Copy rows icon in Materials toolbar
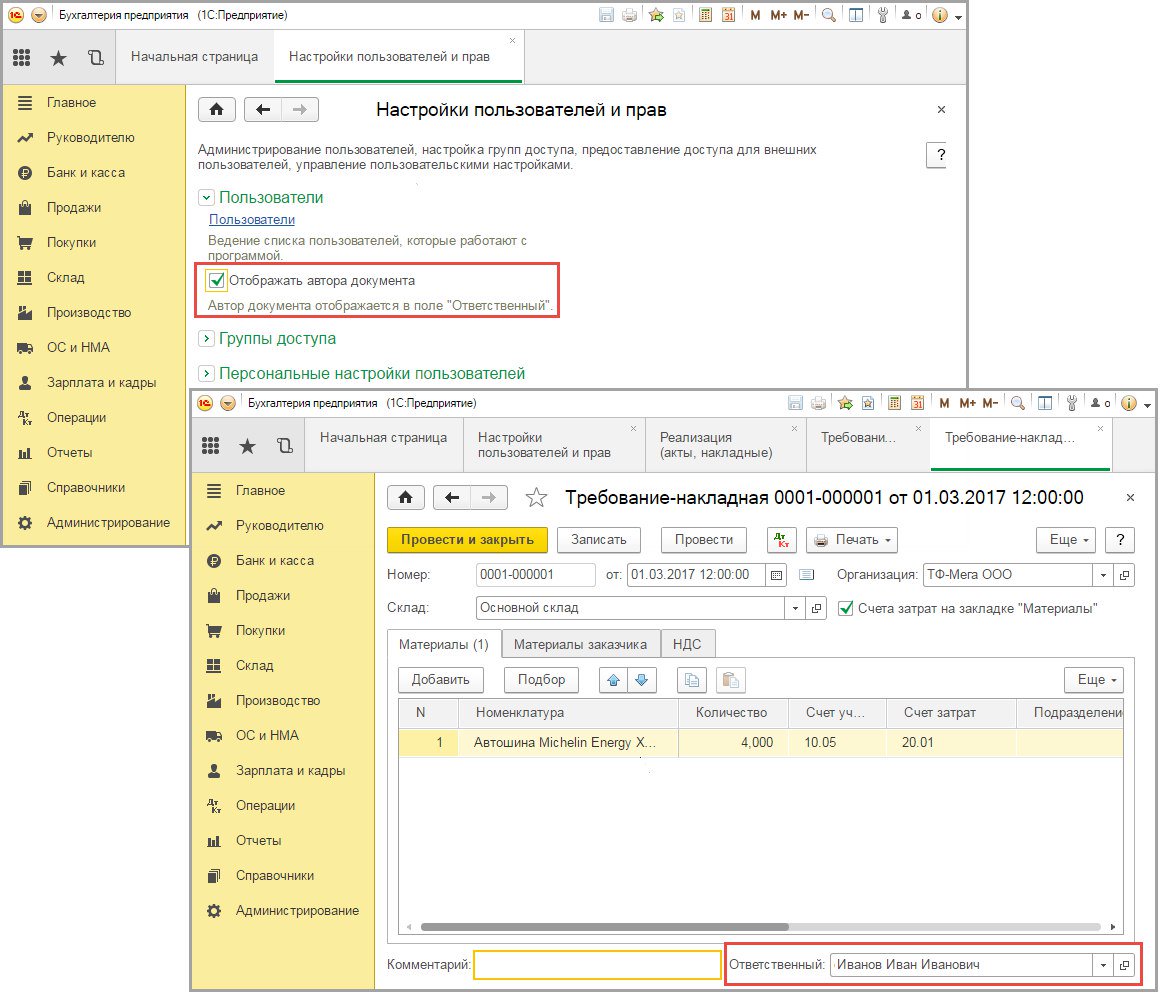This screenshot has height=994, width=1173. (x=692, y=679)
